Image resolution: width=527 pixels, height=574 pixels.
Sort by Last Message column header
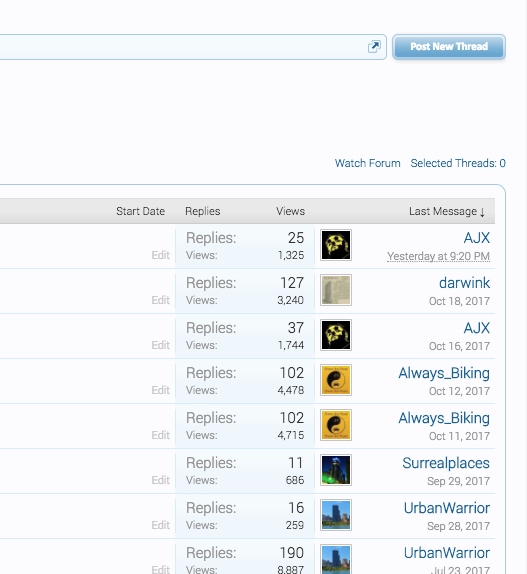[x=447, y=211]
